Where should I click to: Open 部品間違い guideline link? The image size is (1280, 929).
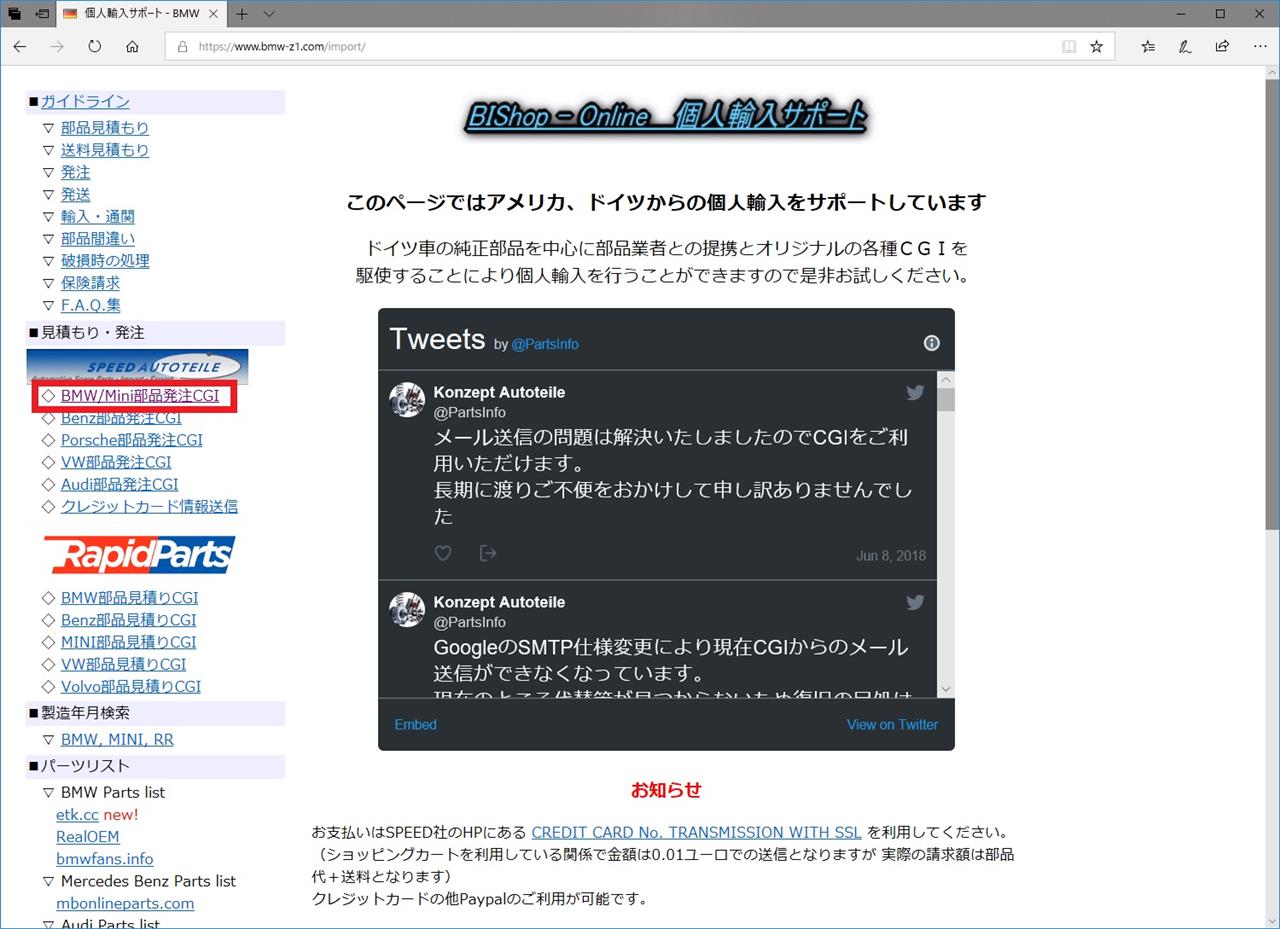pyautogui.click(x=98, y=238)
